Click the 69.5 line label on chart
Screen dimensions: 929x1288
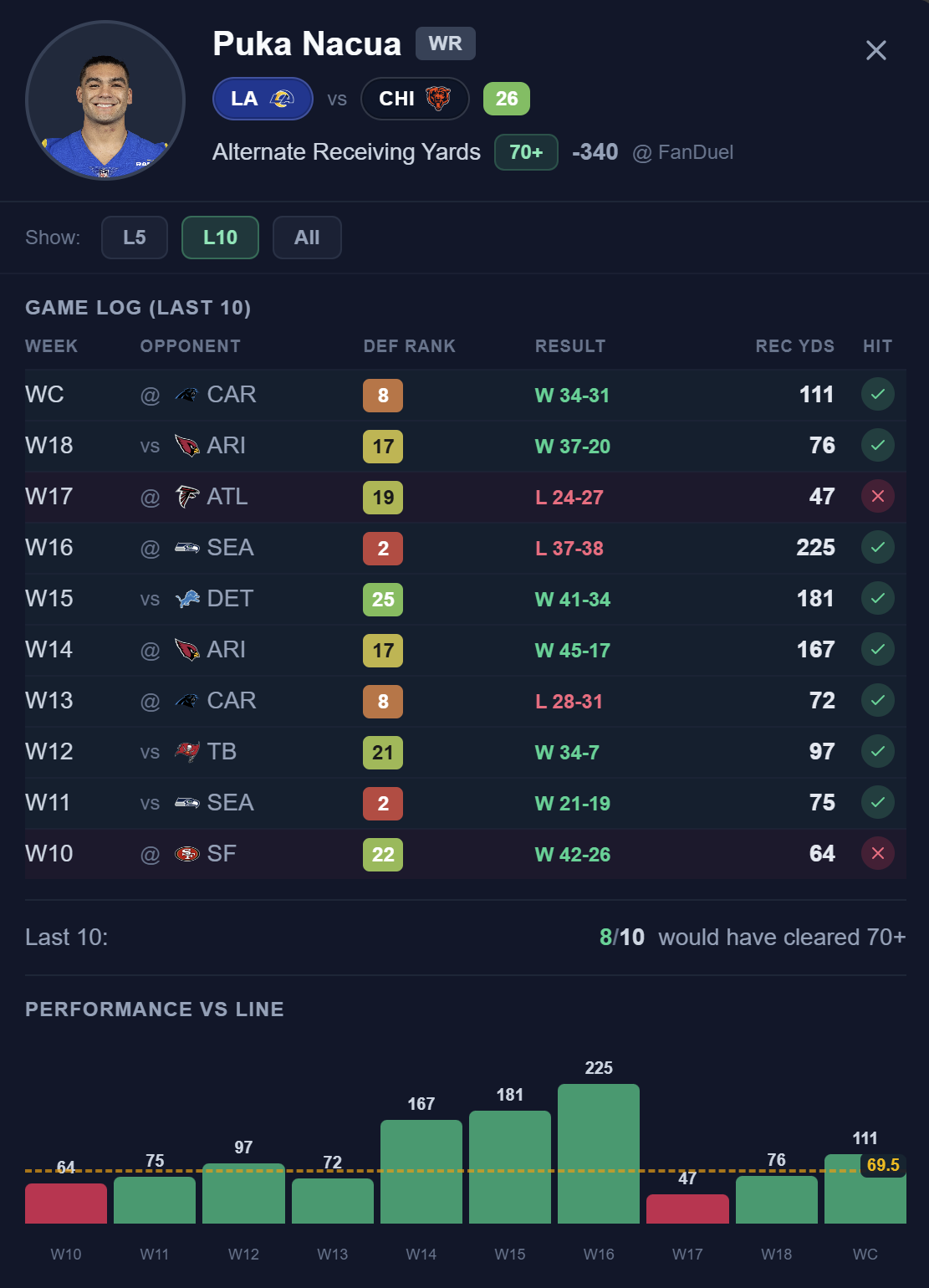[882, 1165]
